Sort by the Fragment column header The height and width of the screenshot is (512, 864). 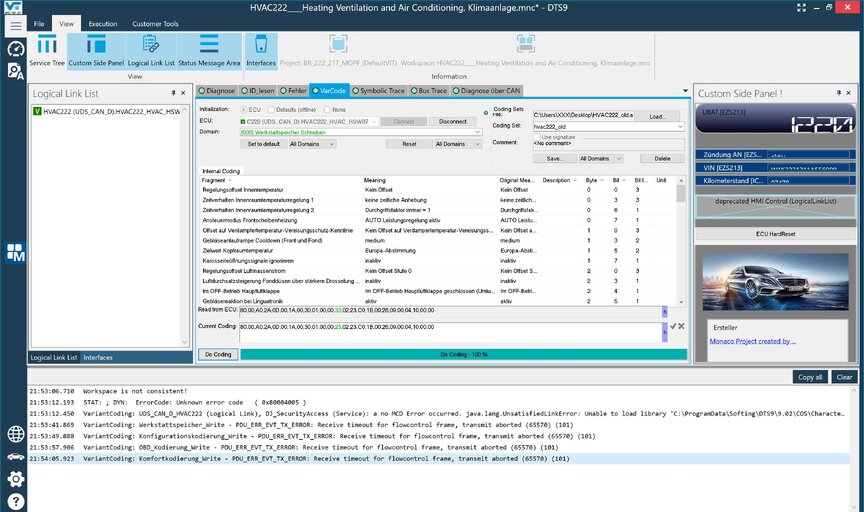coord(214,180)
